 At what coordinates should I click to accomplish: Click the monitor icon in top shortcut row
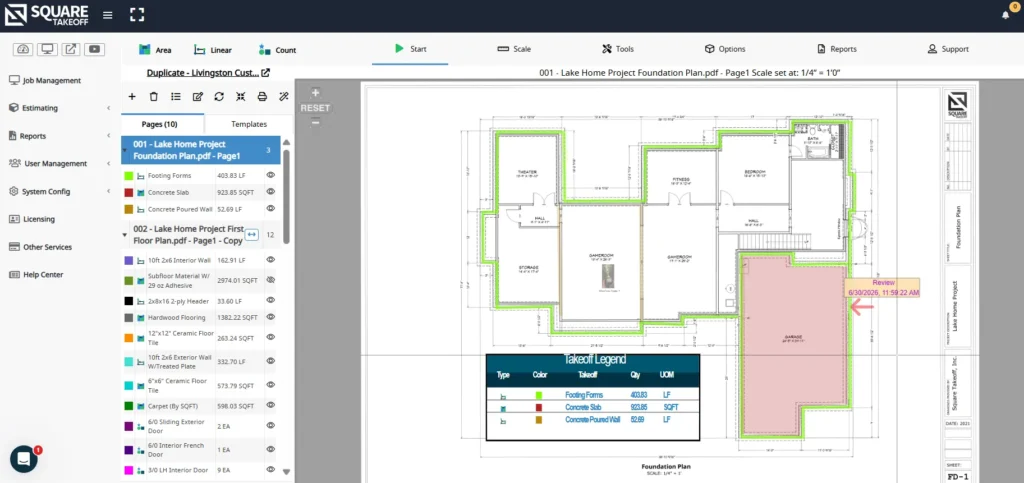(48, 49)
